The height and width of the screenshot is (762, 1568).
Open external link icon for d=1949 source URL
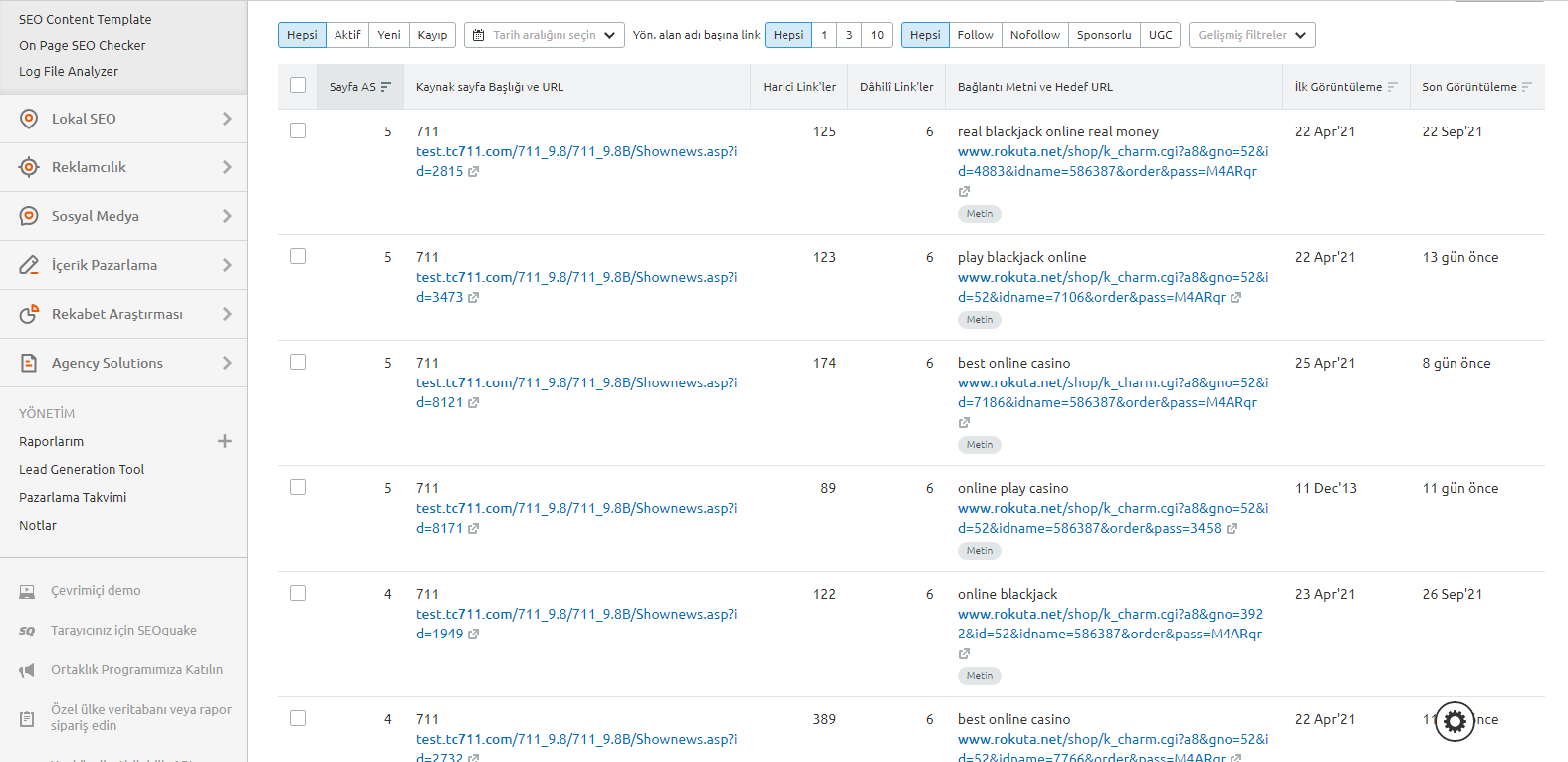(x=473, y=635)
